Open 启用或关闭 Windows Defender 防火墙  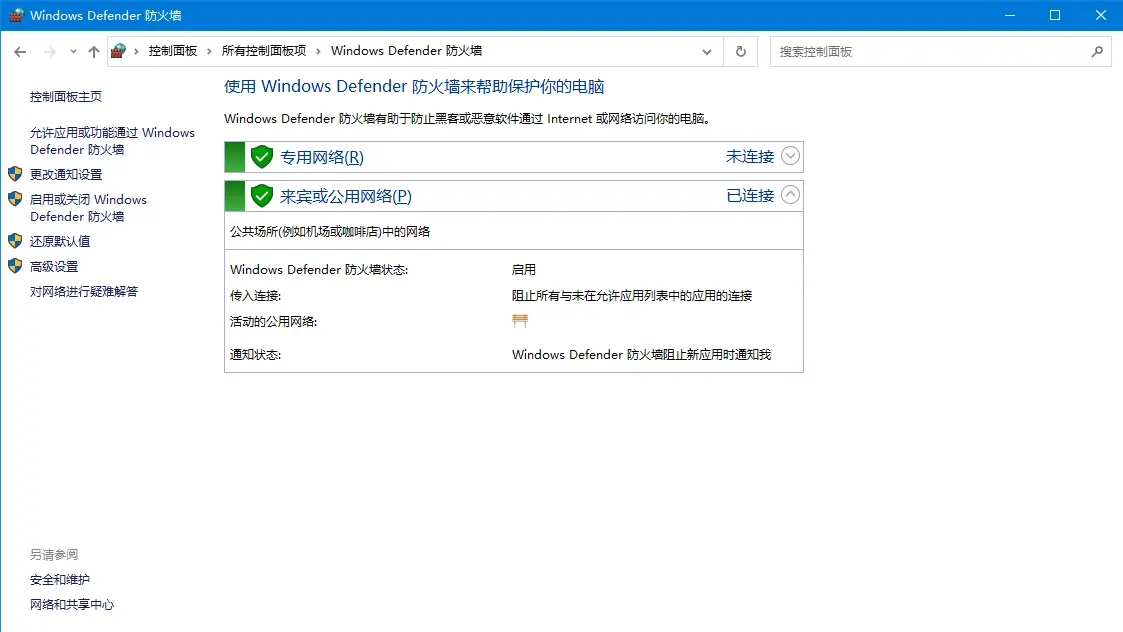[88, 208]
